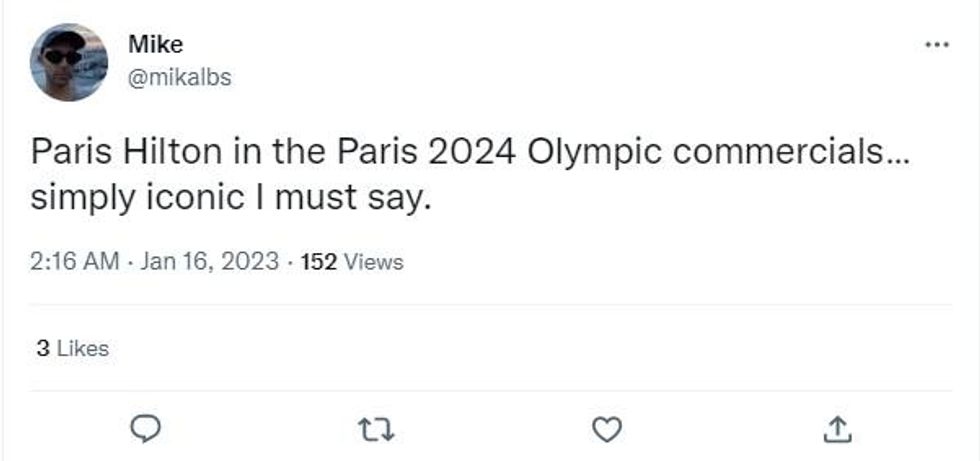Click the number 152 in the view count

[319, 262]
